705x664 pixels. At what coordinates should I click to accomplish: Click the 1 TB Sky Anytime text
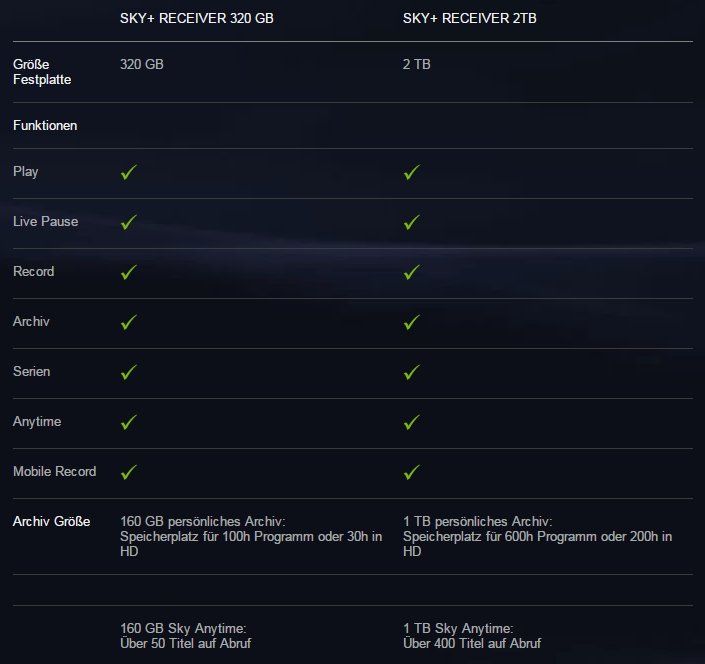click(x=458, y=628)
